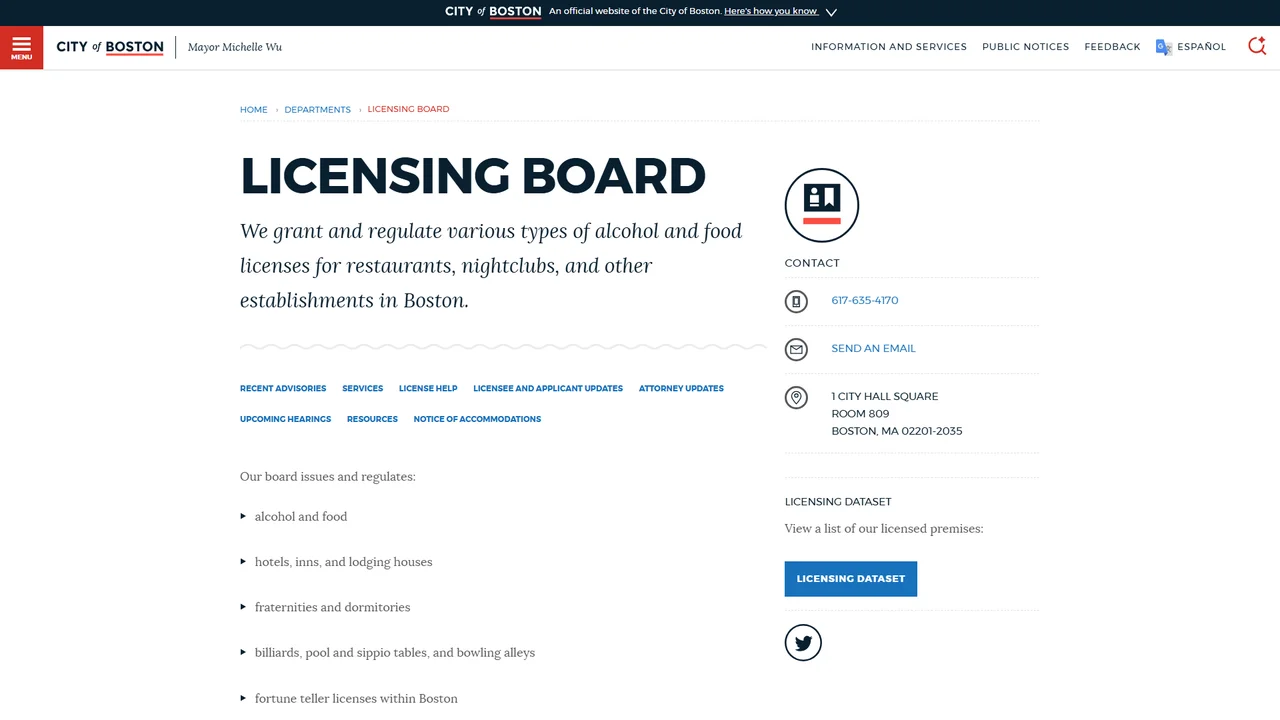Jump to License Help section
1280x720 pixels.
(428, 389)
